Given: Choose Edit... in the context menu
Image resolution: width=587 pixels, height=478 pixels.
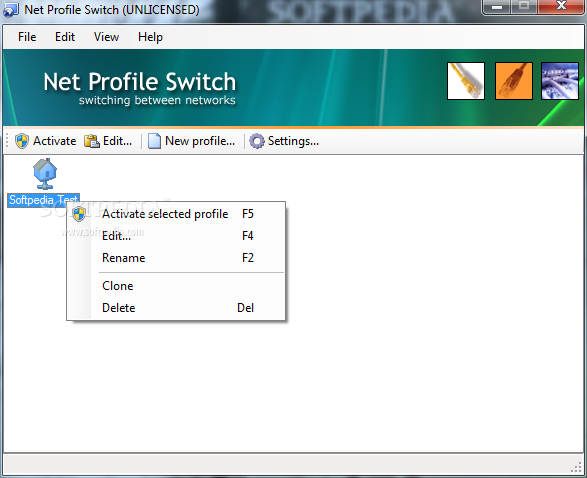Looking at the screenshot, I should (x=176, y=236).
